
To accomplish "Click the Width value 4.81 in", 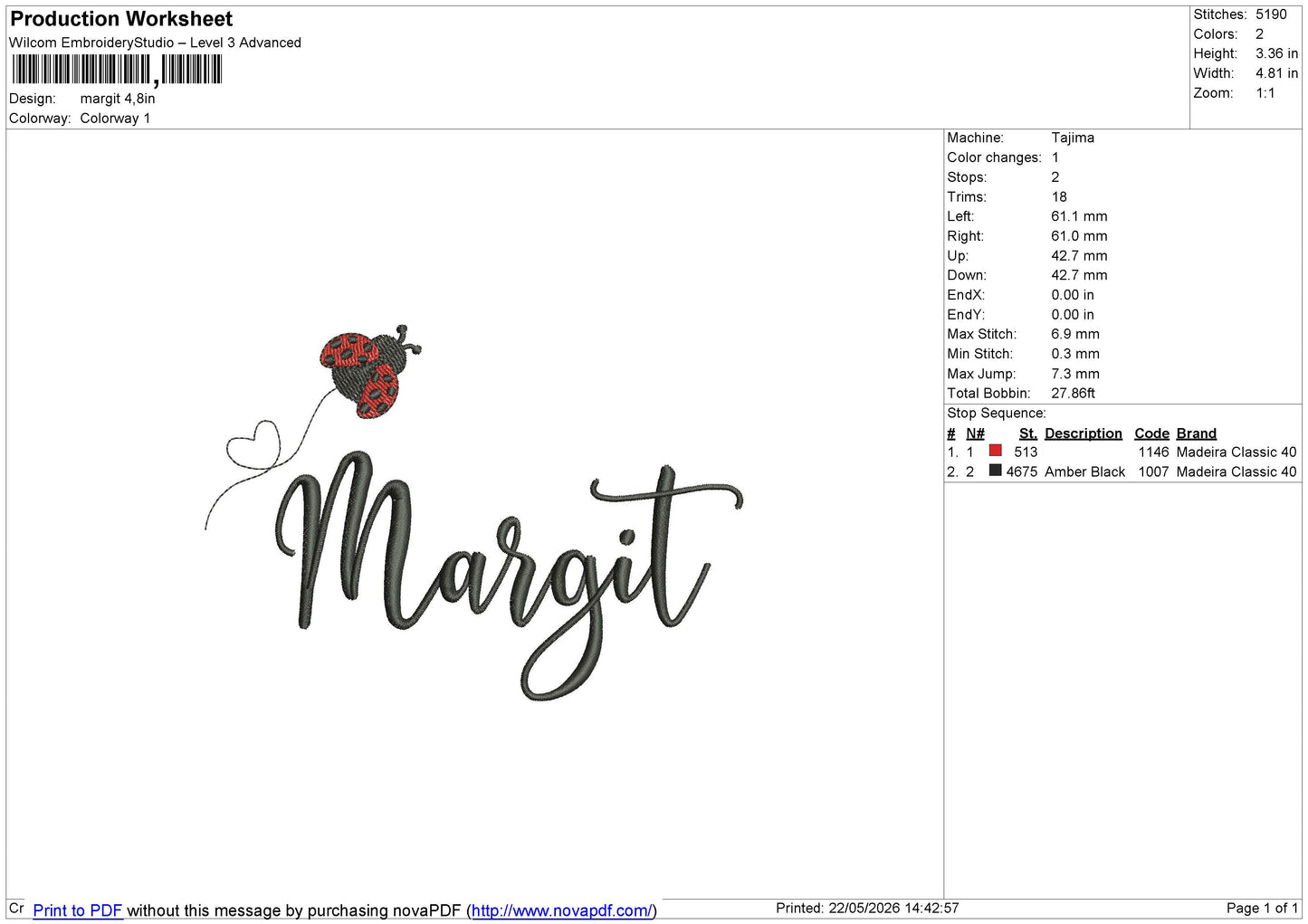I will click(x=1276, y=73).
